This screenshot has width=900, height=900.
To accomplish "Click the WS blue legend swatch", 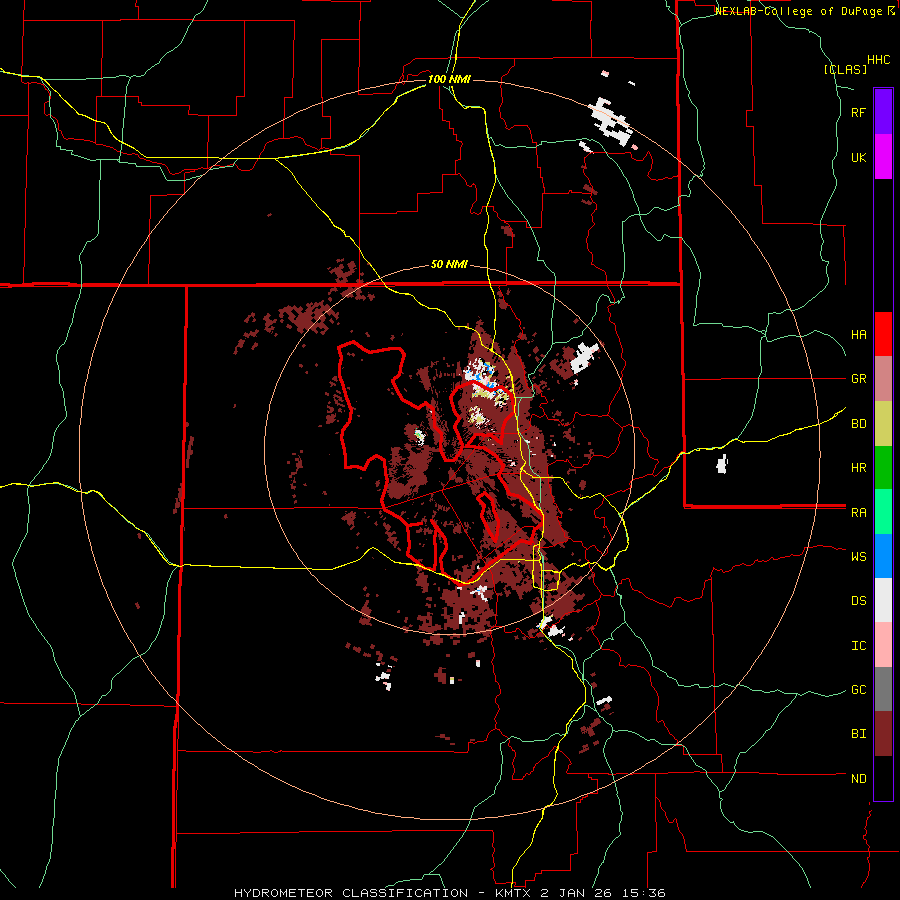I will click(x=883, y=556).
